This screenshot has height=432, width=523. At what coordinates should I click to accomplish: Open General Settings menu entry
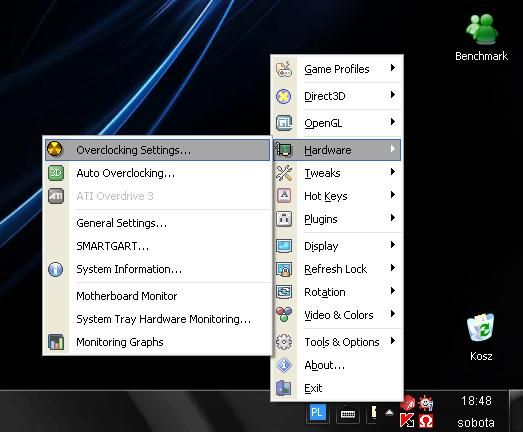(157, 223)
